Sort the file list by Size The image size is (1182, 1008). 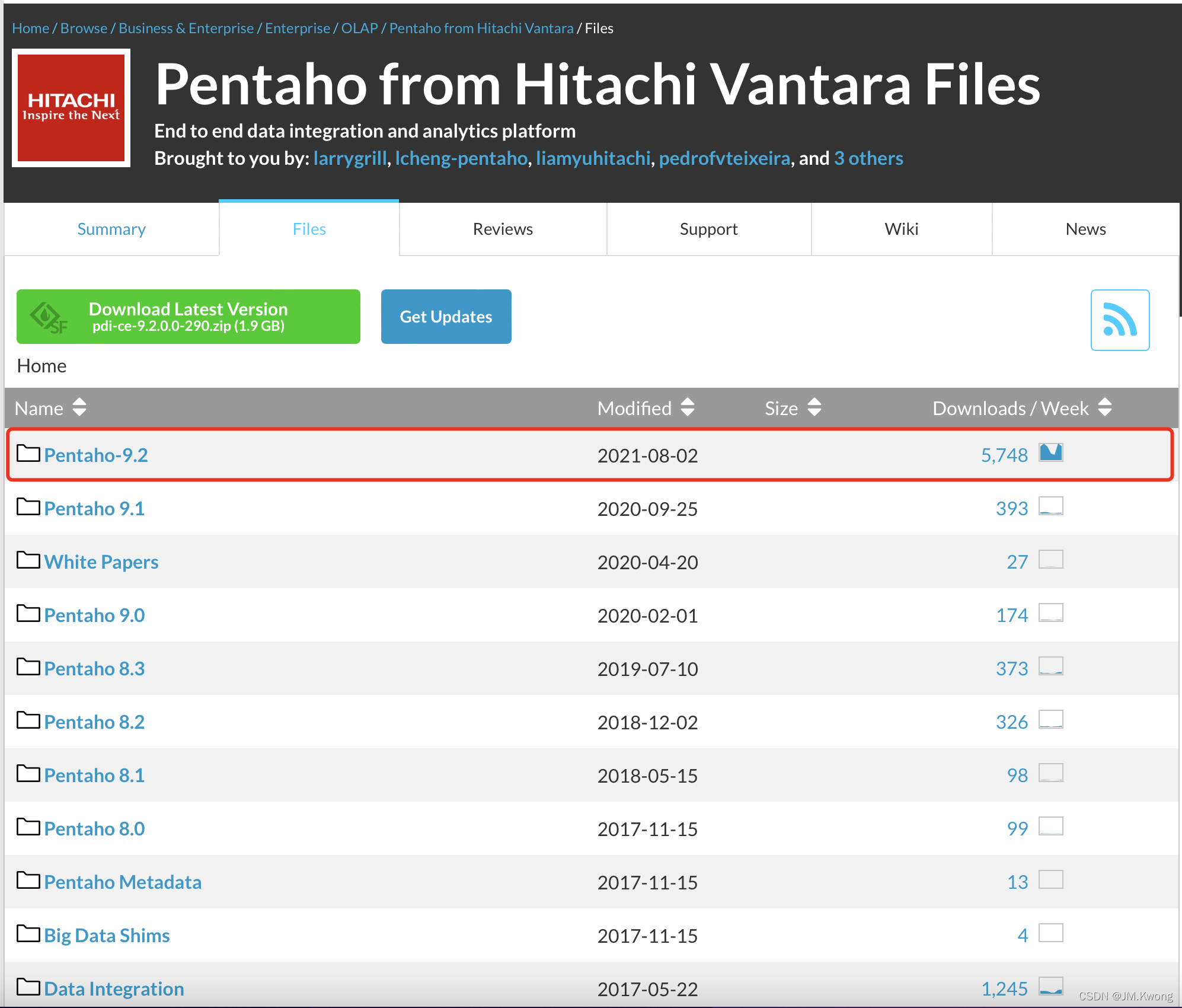(793, 408)
